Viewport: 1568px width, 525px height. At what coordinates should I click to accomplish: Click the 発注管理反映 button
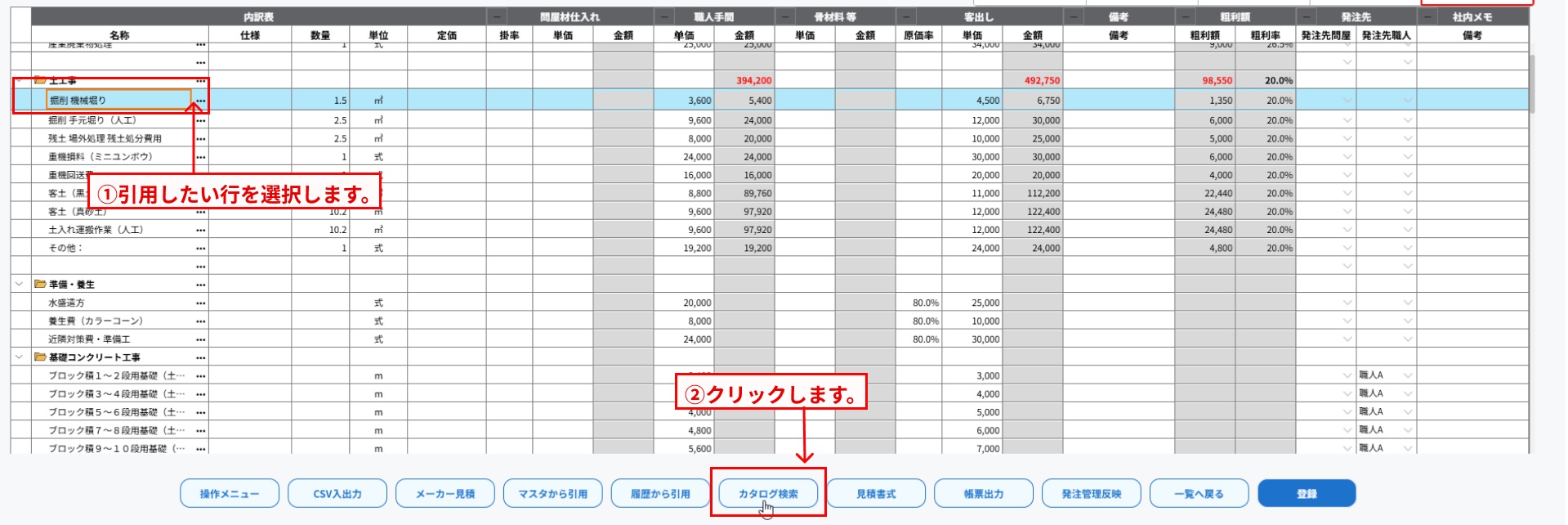click(x=1092, y=494)
